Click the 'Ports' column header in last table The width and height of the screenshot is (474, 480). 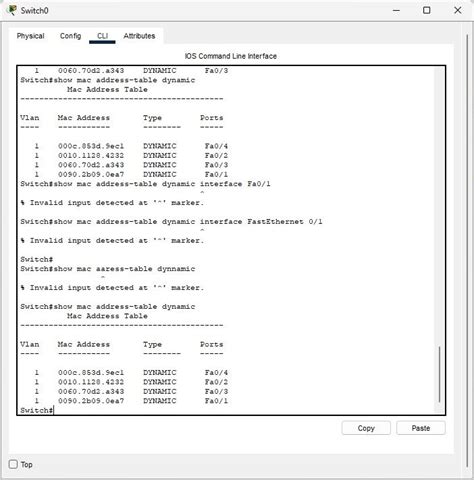tap(212, 344)
